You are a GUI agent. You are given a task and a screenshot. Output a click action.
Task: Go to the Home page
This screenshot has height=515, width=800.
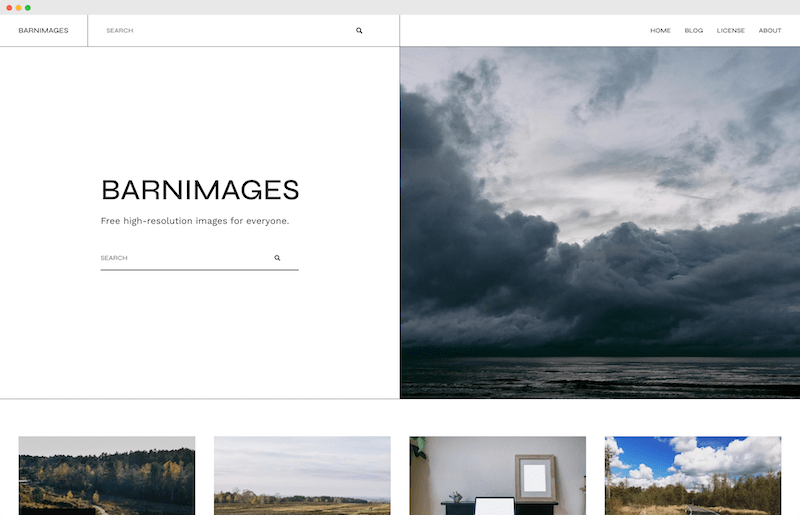point(660,31)
